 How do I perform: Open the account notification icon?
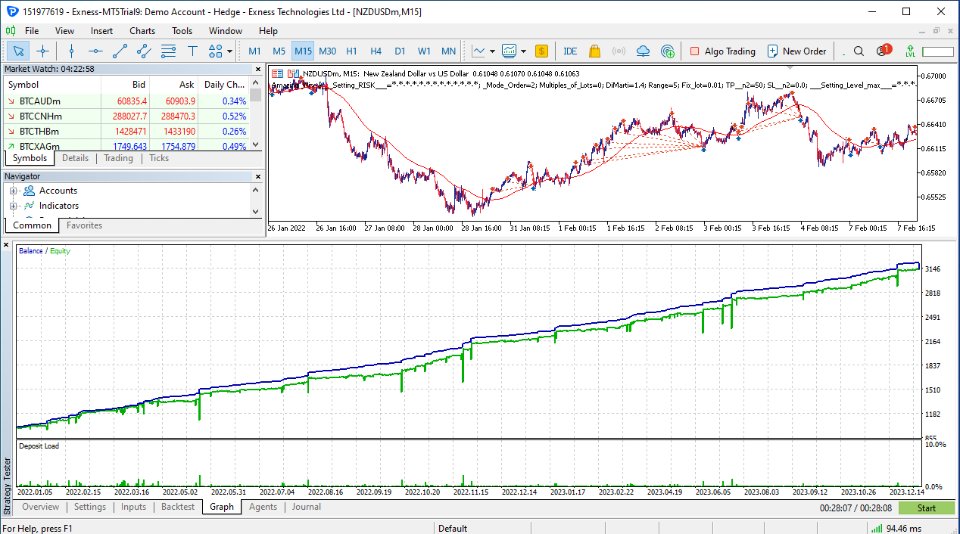pyautogui.click(x=883, y=51)
